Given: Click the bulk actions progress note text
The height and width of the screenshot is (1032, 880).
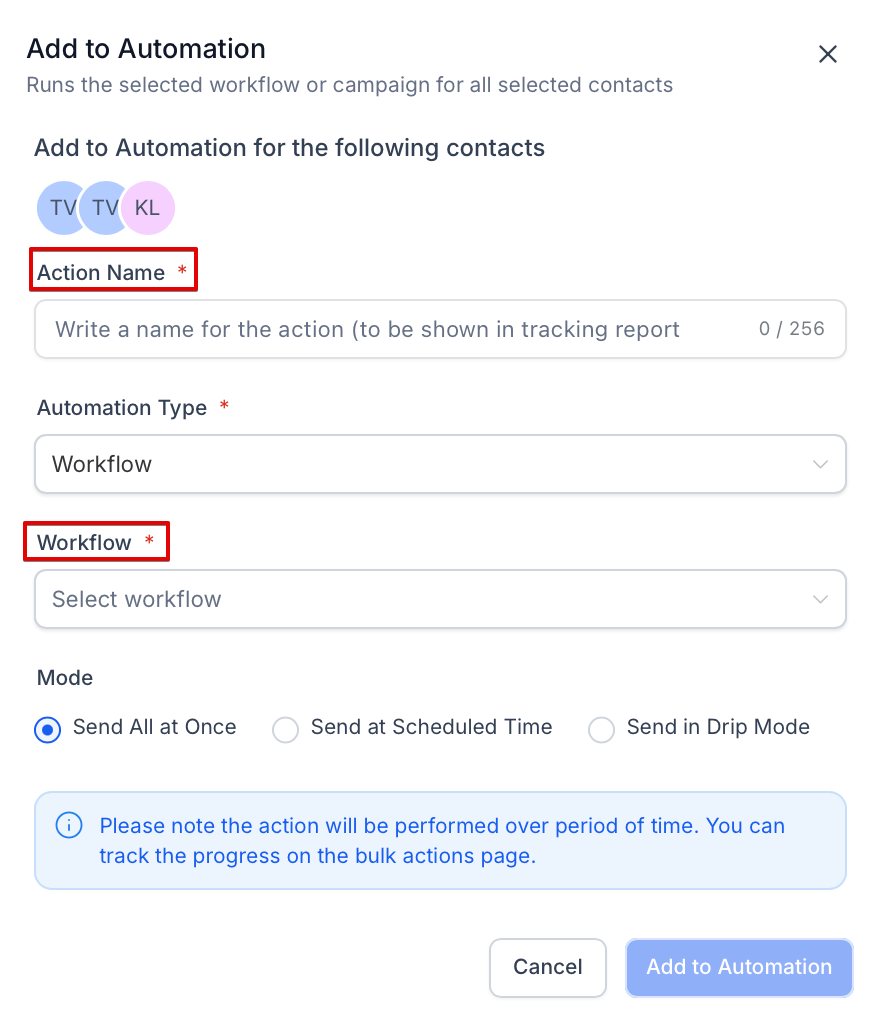Looking at the screenshot, I should 441,841.
